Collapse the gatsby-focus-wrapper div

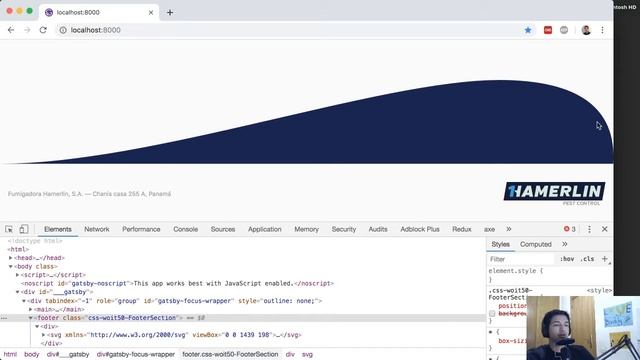tap(24, 301)
